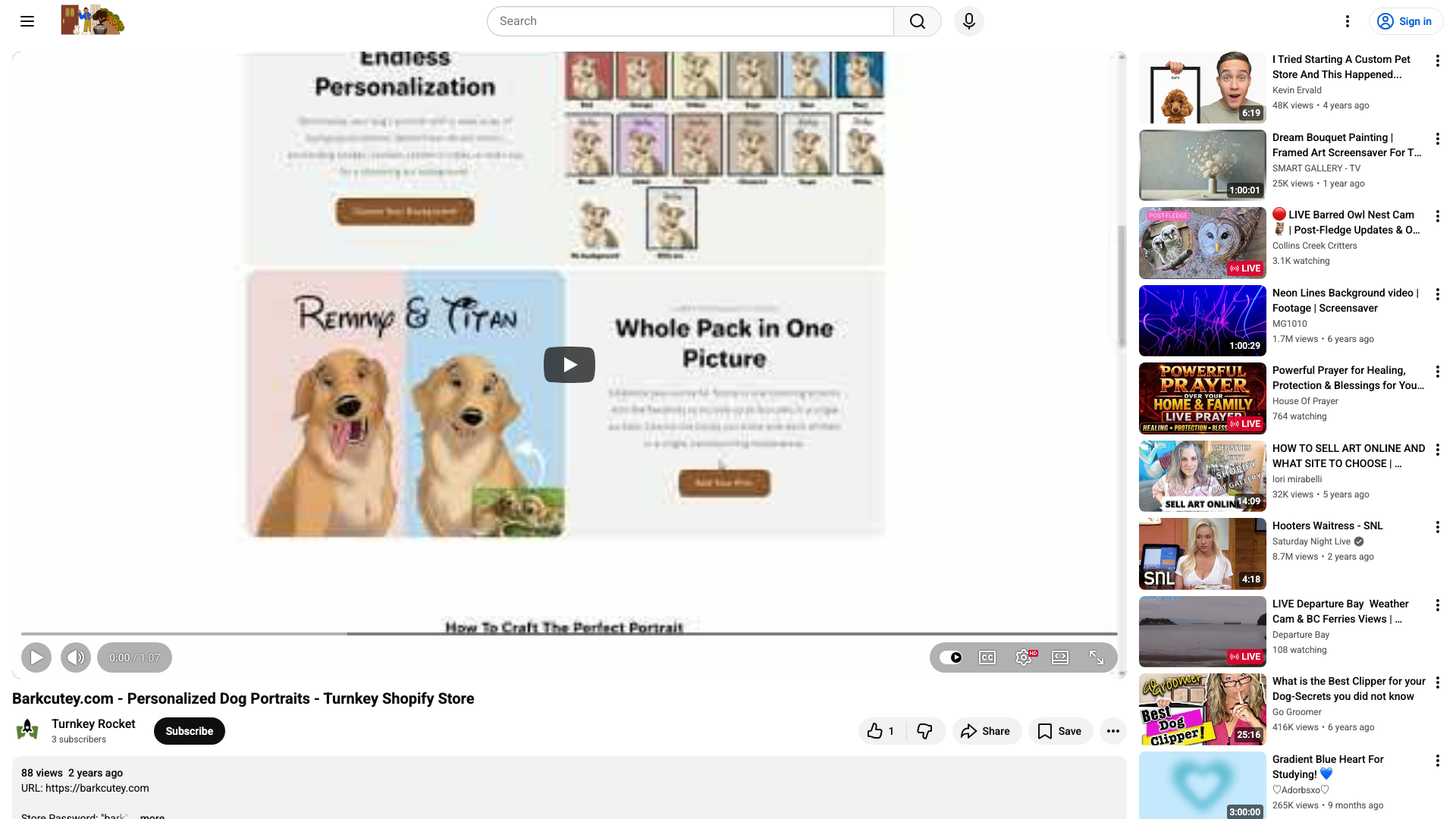Open options for 'Gradient Blue Heart For Studying'
Screen dimensions: 1456x819
[x=1438, y=761]
